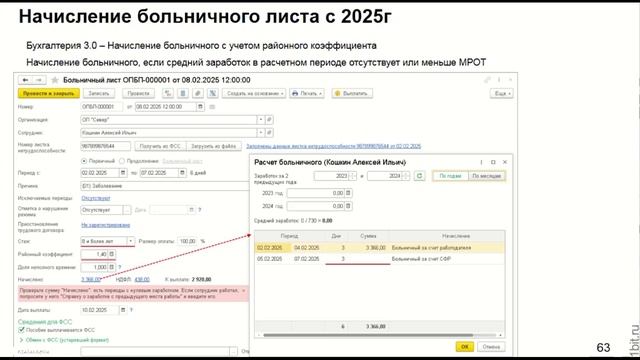This screenshot has width=640, height=360.
Task: Open calendar for period start 02.02.2025
Action: pos(122,173)
